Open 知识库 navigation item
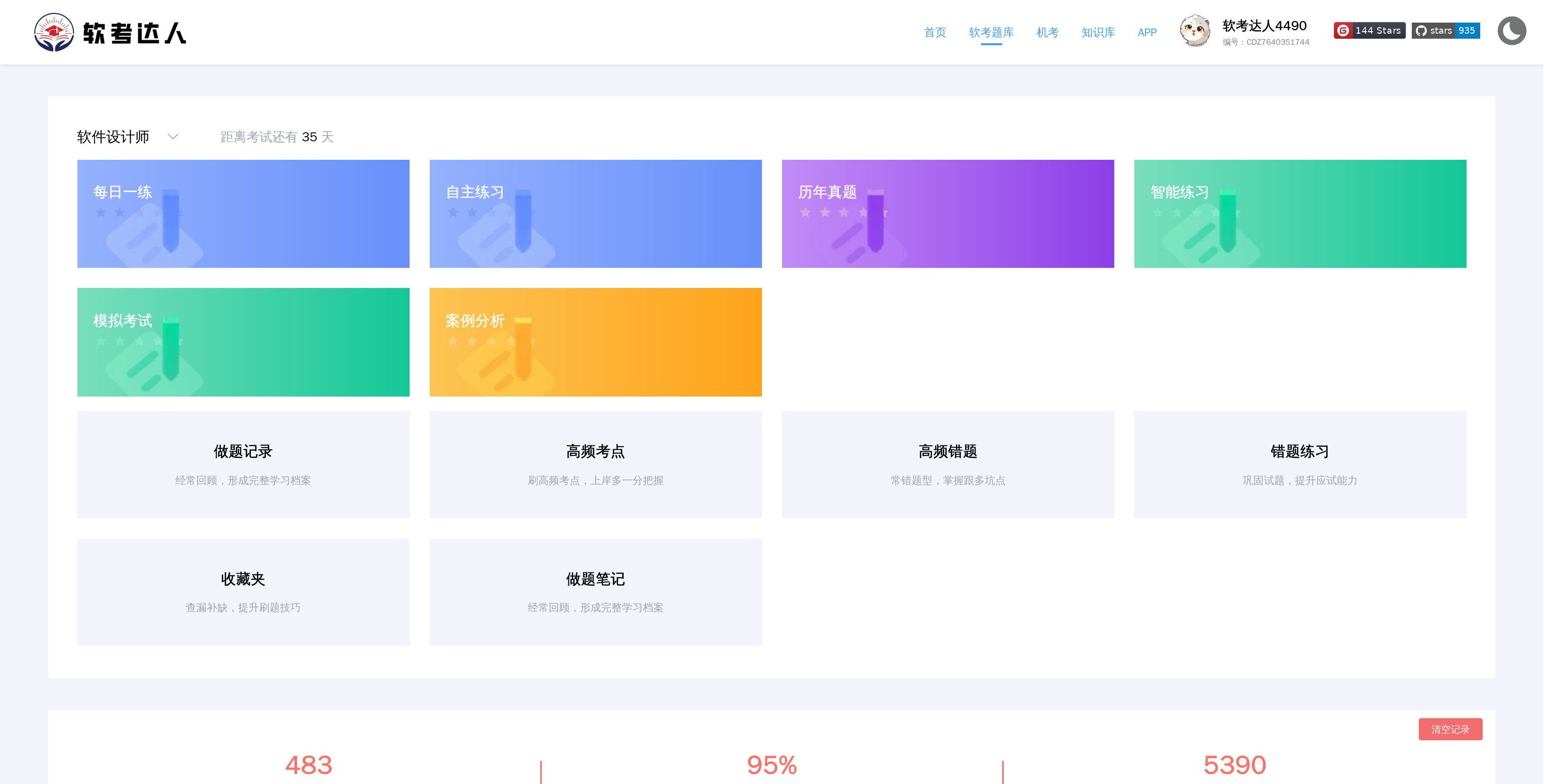The image size is (1544, 784). tap(1098, 32)
